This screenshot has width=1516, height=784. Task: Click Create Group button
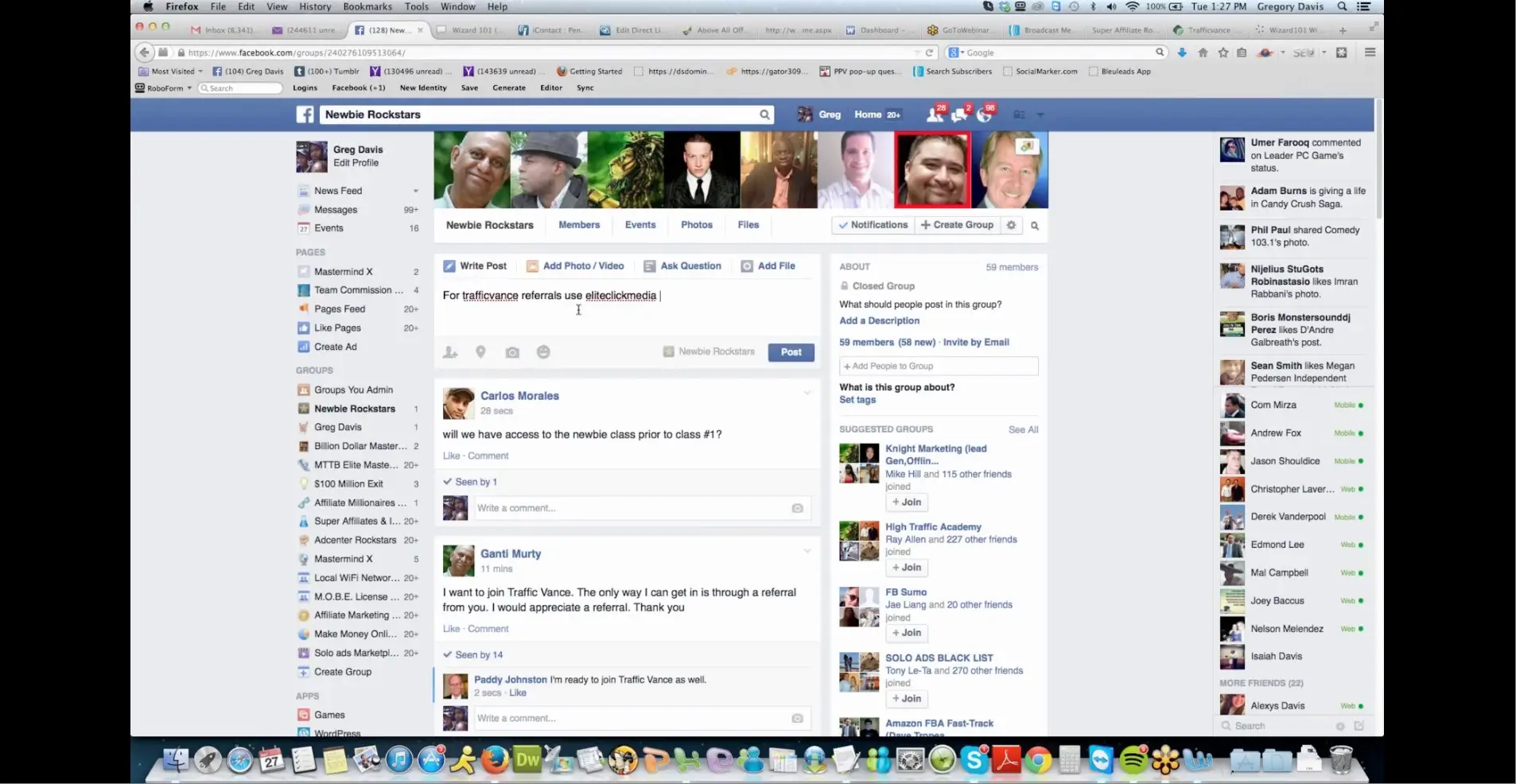(957, 225)
